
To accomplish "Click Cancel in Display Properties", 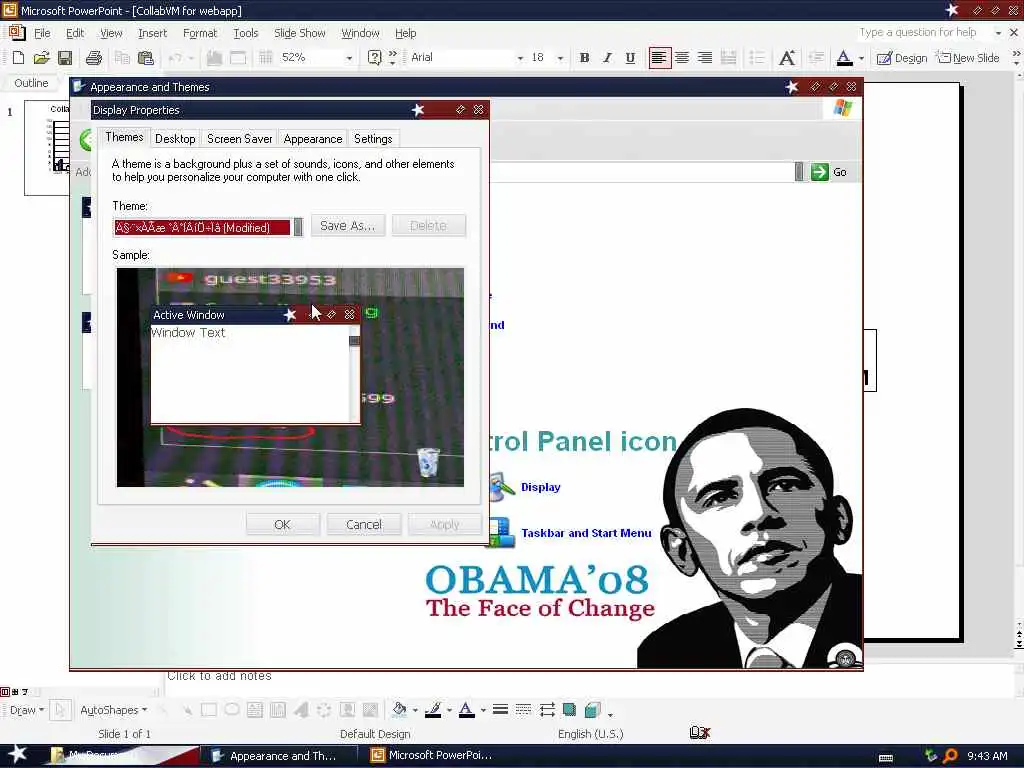I will [364, 524].
